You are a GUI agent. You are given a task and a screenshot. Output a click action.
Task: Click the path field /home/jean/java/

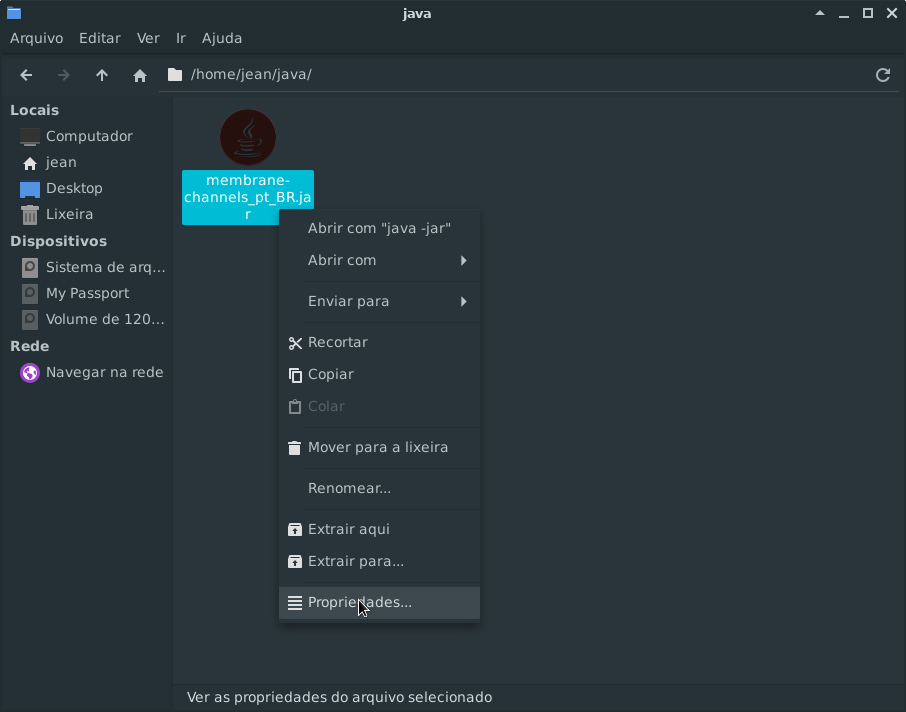500,75
